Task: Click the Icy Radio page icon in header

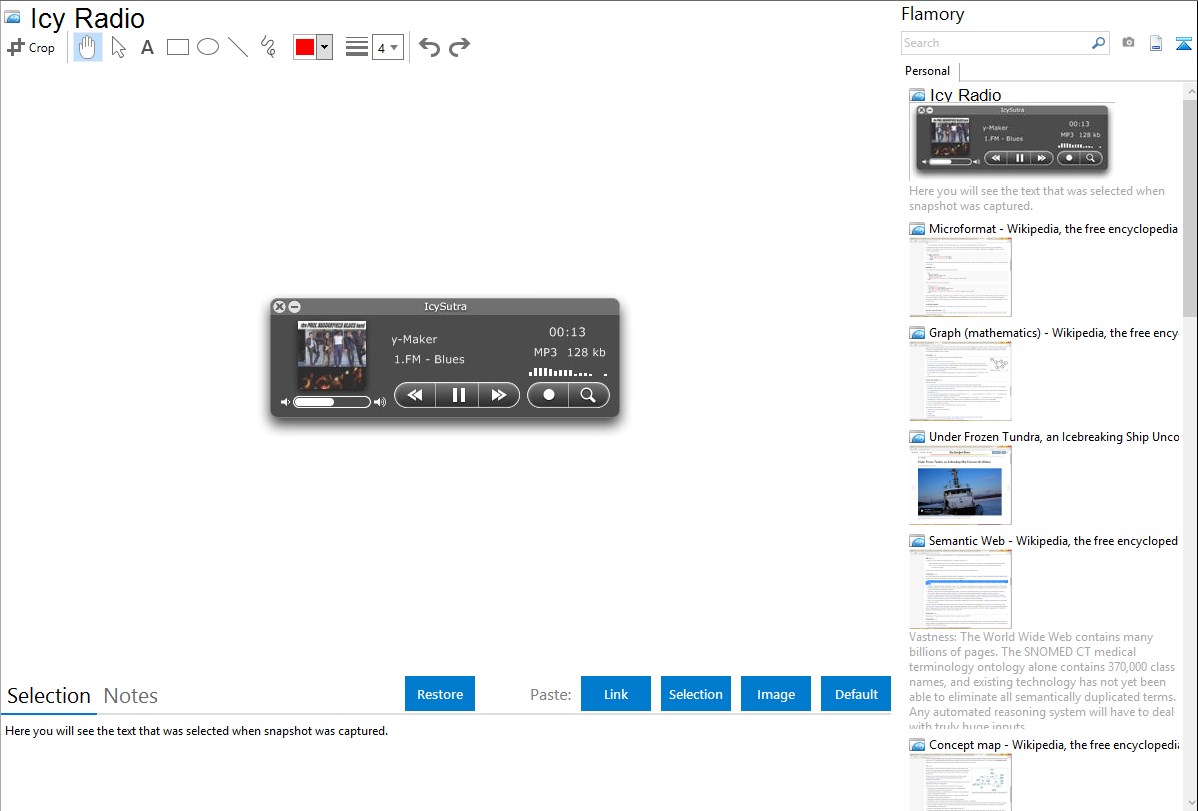Action: tap(13, 18)
